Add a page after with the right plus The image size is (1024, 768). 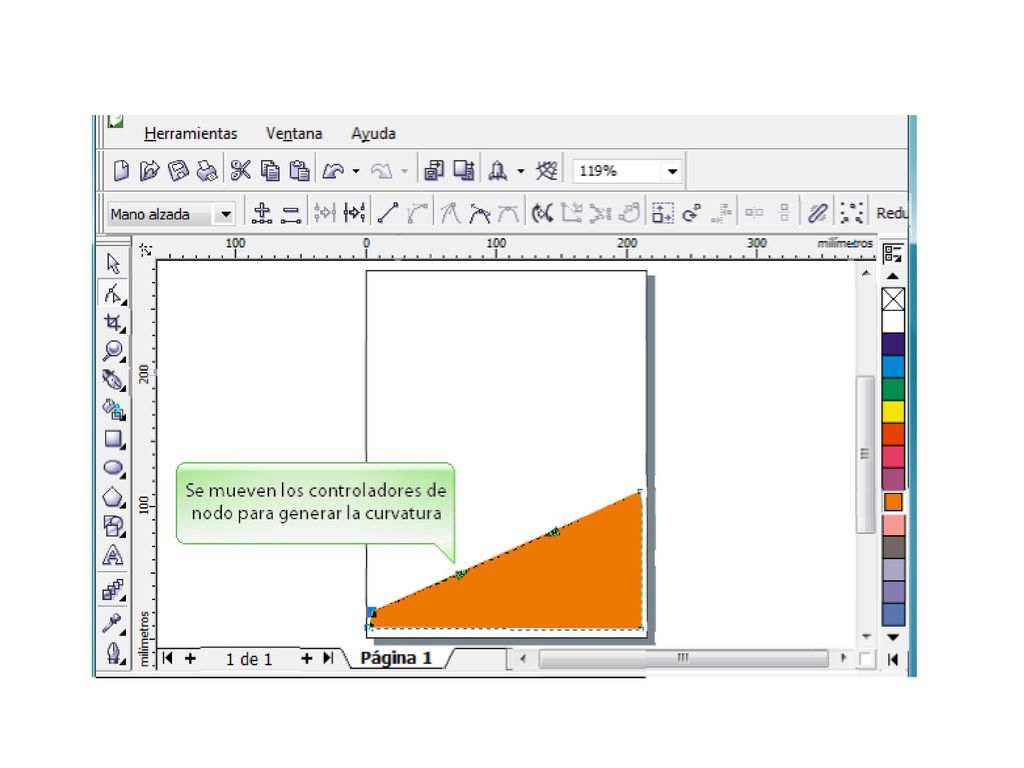coord(306,658)
